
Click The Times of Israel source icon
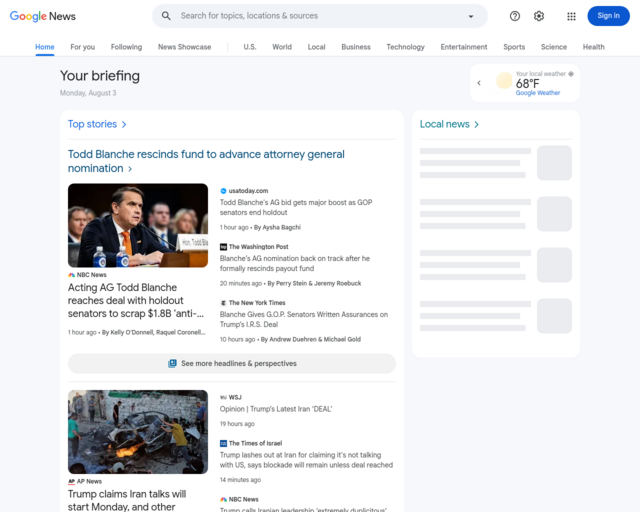click(x=223, y=443)
